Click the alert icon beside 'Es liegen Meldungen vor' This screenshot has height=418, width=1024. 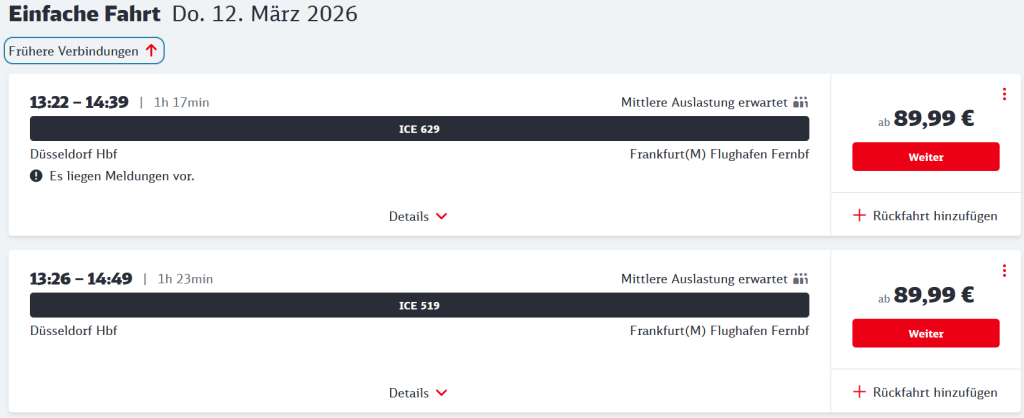36,176
